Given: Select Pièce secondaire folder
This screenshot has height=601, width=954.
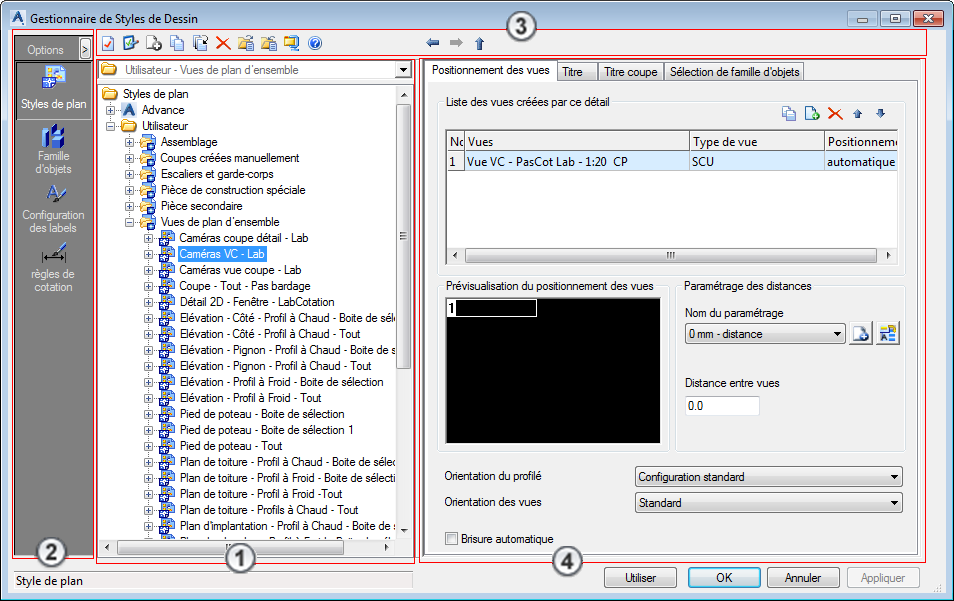Looking at the screenshot, I should [x=201, y=206].
